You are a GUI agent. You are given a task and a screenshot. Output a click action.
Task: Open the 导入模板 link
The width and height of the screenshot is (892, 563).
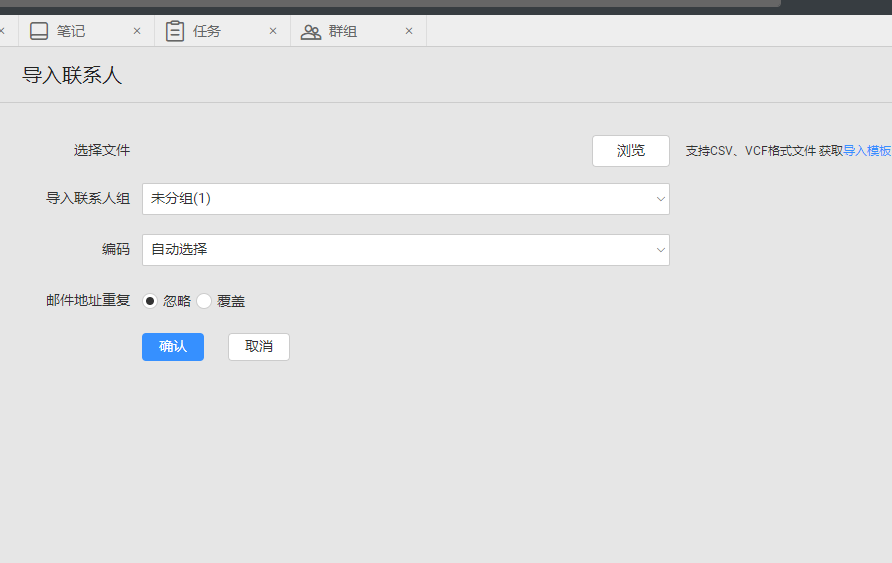point(867,151)
